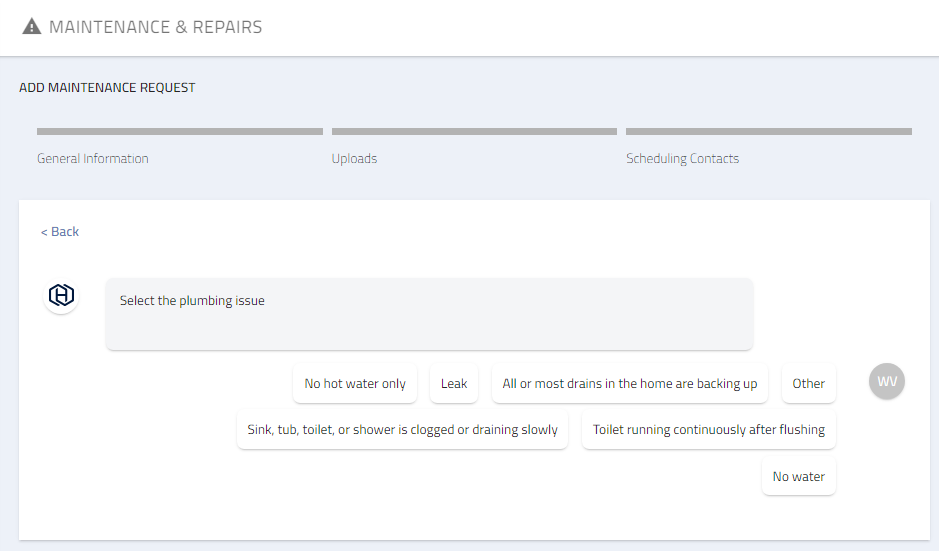Go back using the Back link

pyautogui.click(x=60, y=232)
